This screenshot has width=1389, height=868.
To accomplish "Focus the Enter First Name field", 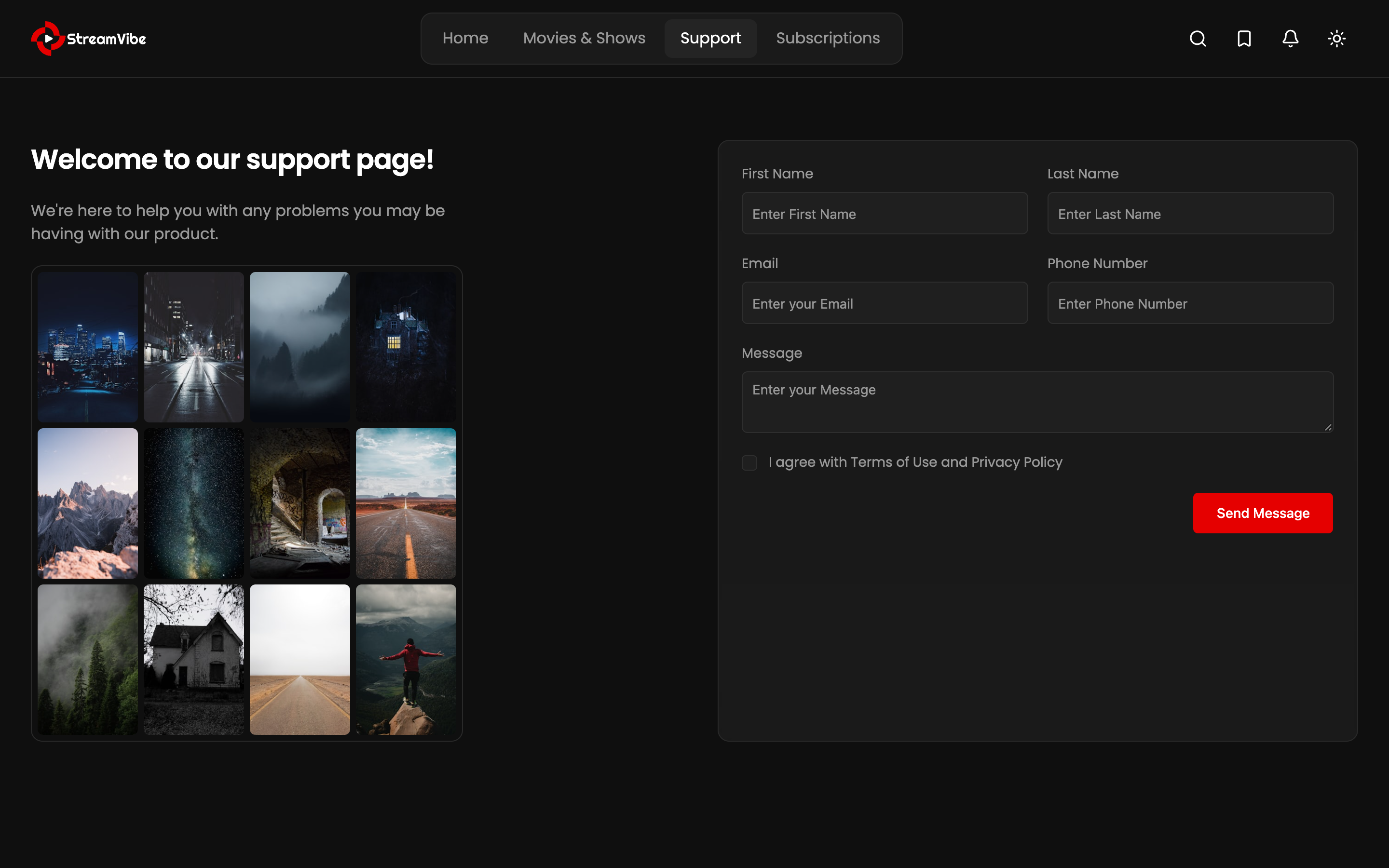I will click(x=885, y=214).
